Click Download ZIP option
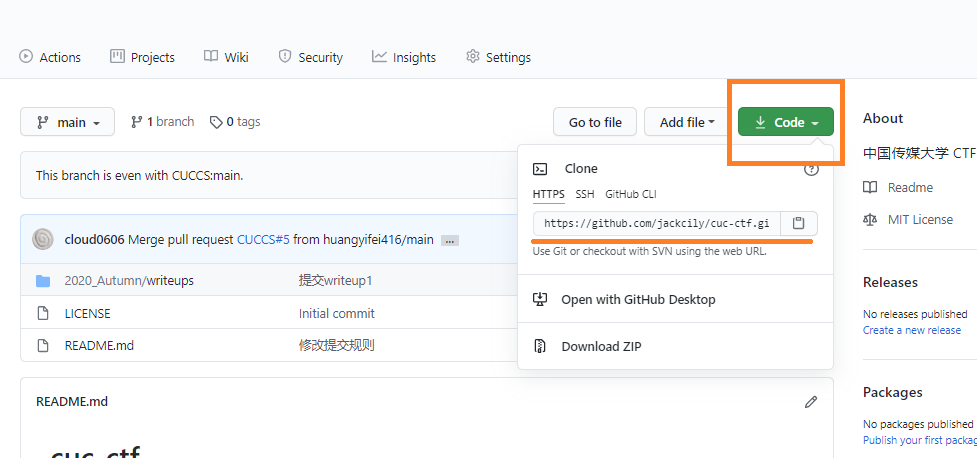The width and height of the screenshot is (977, 458). [x=675, y=346]
